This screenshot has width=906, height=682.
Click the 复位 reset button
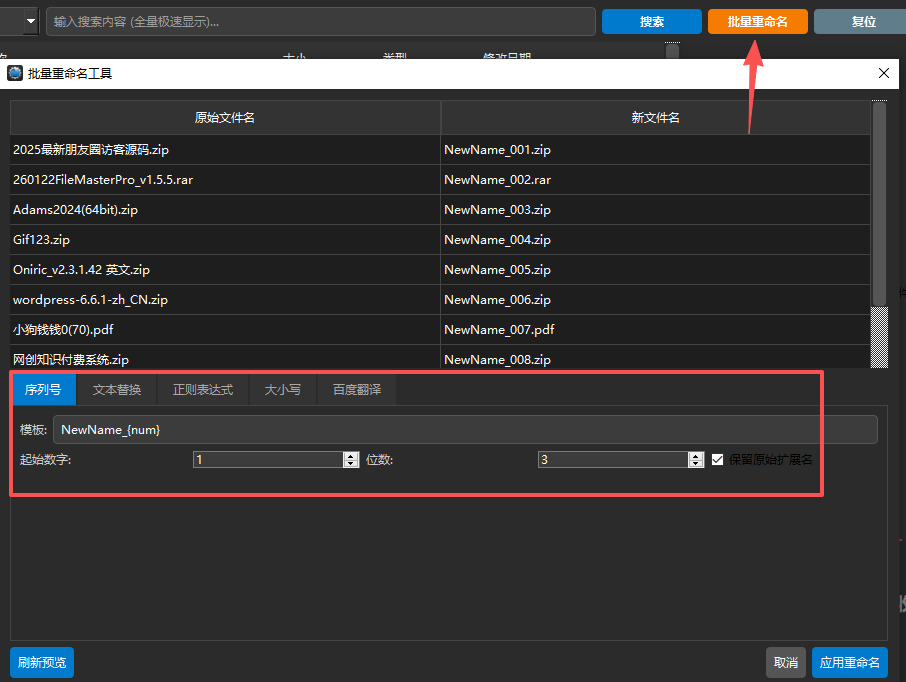[862, 22]
